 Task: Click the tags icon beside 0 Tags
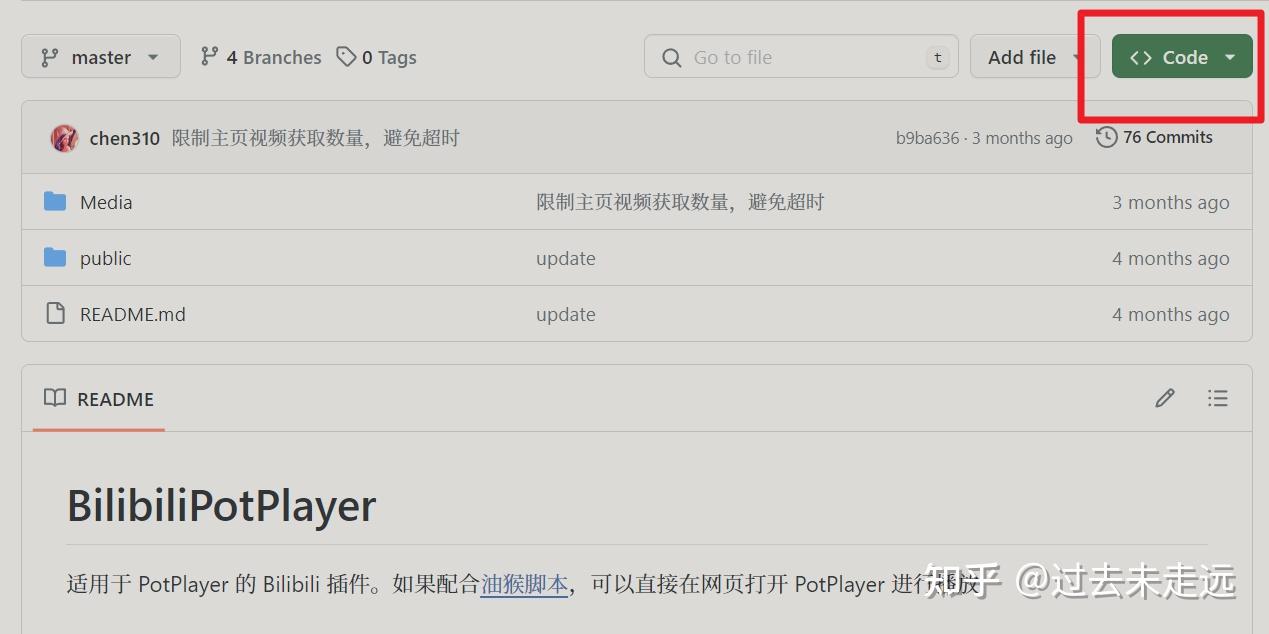(x=346, y=56)
